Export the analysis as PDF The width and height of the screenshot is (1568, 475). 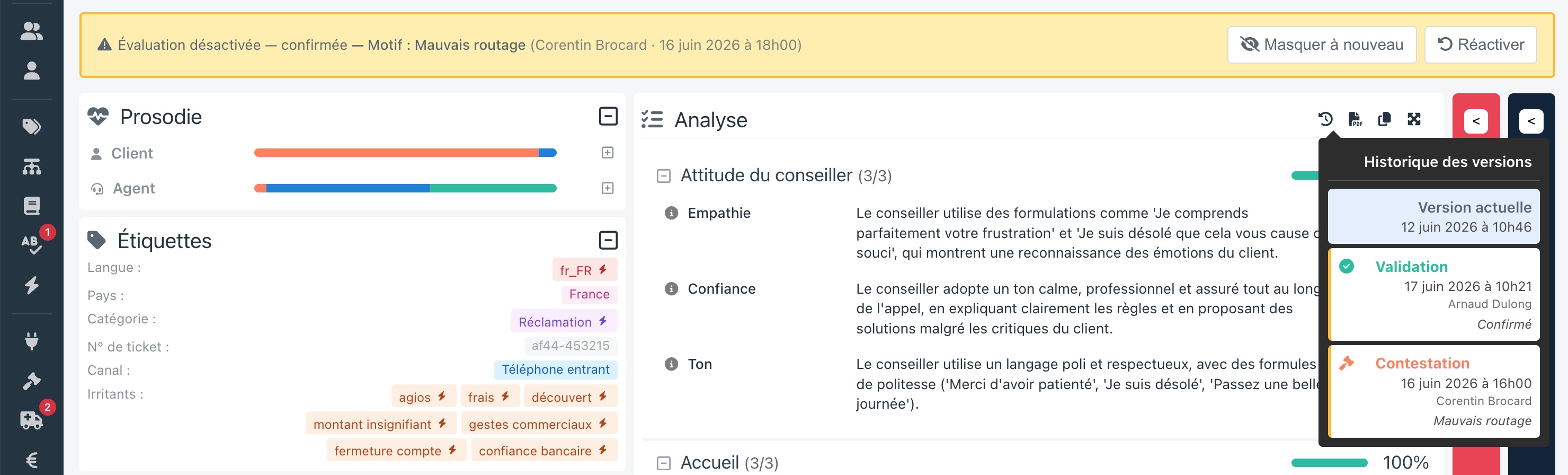point(1355,119)
